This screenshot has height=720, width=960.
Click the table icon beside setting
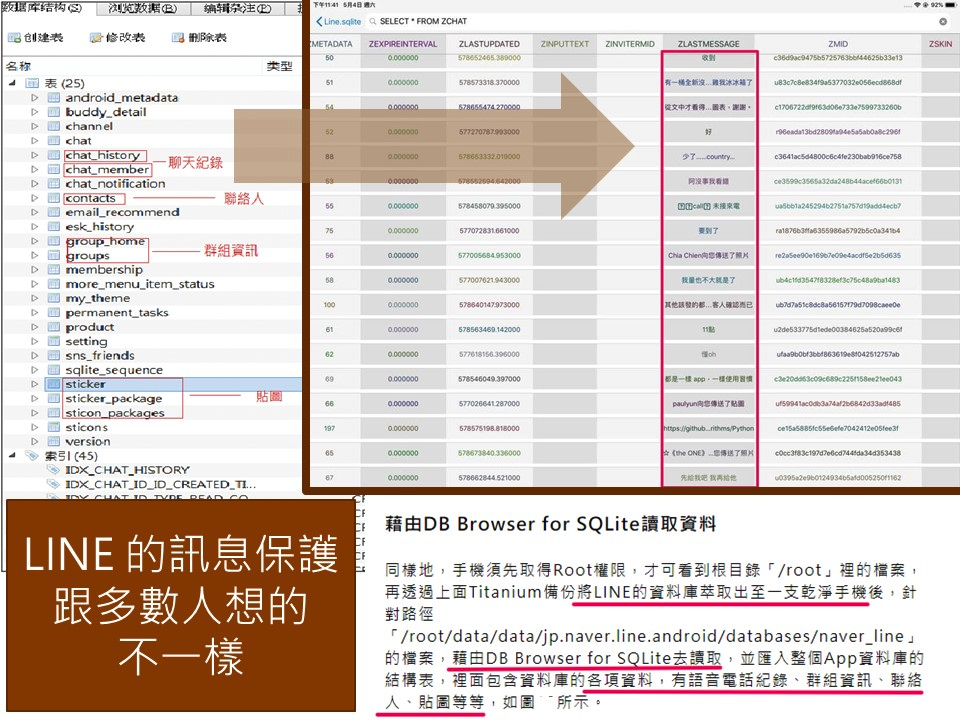[54, 341]
